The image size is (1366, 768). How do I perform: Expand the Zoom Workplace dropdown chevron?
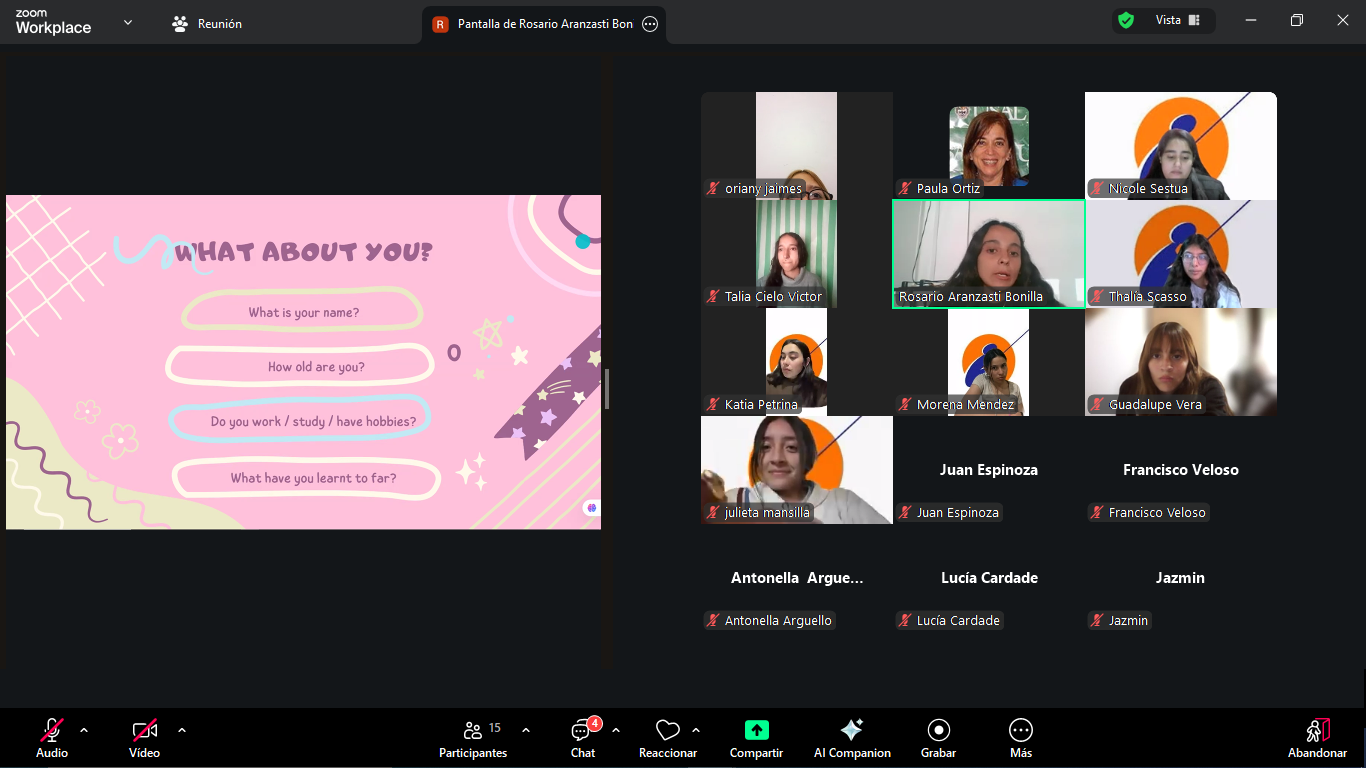point(128,22)
